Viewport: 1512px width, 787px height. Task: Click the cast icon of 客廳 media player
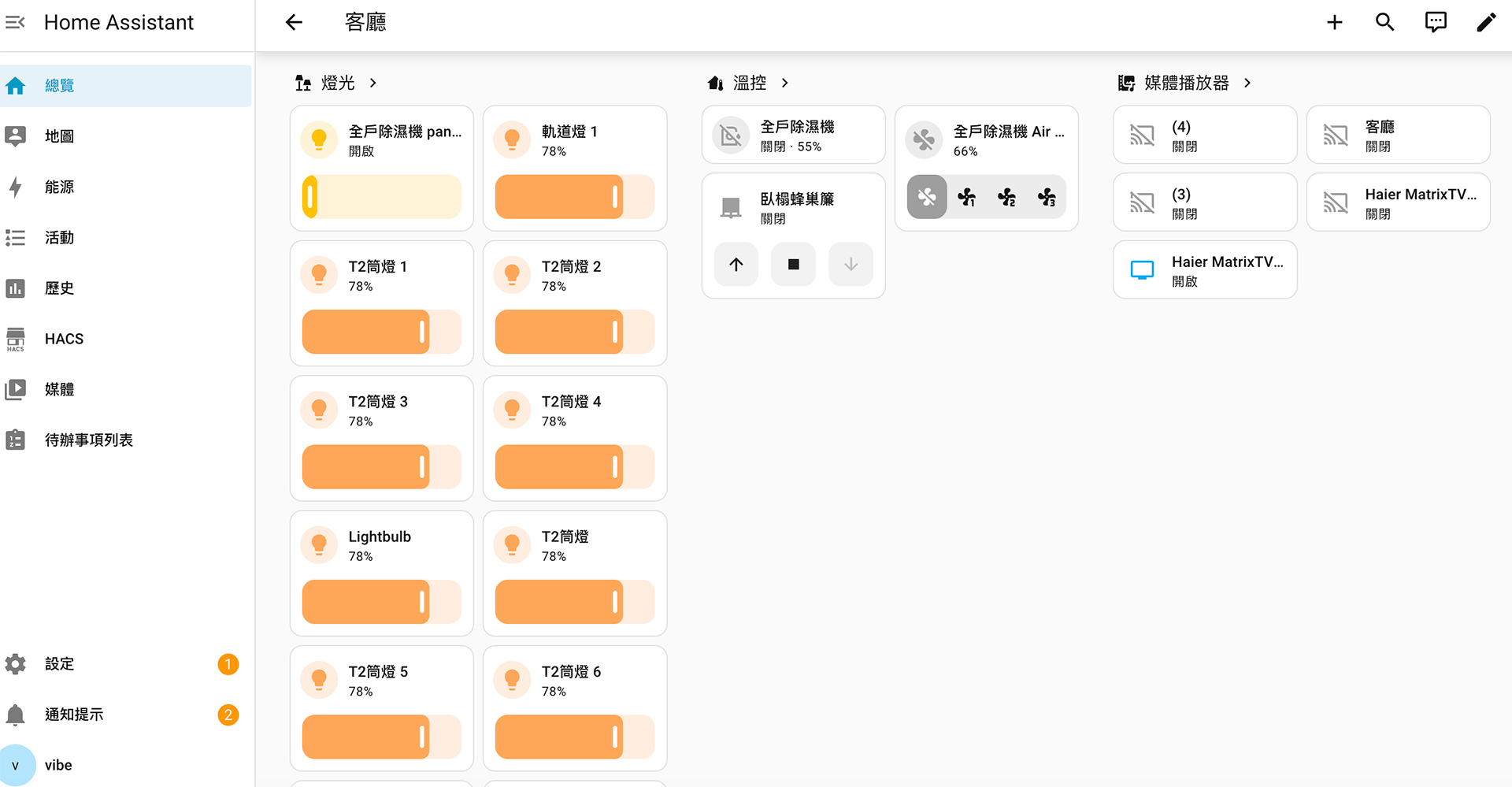[1336, 135]
